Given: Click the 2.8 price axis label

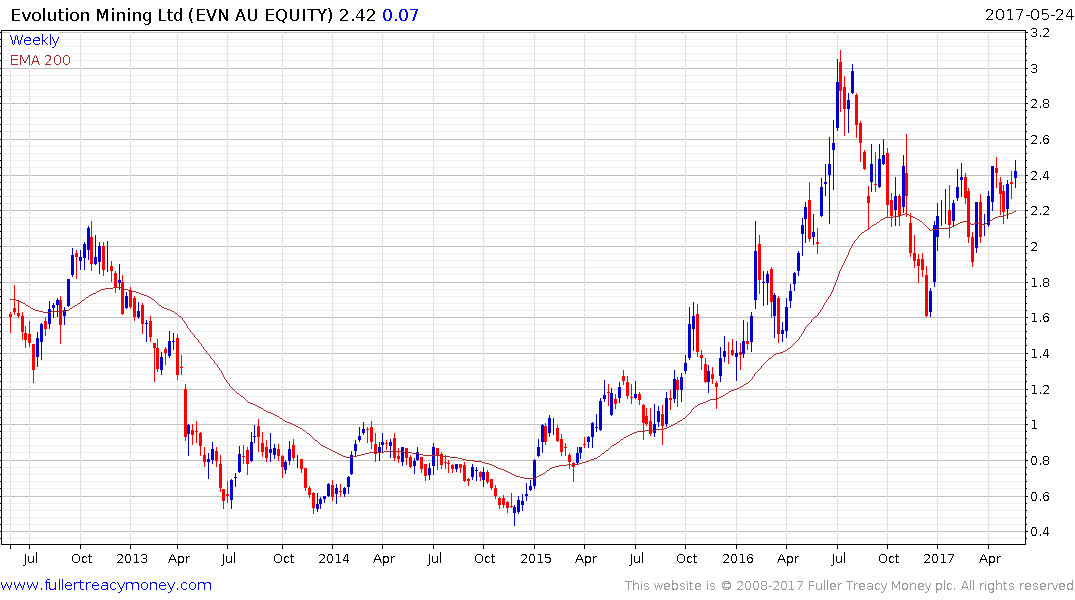Looking at the screenshot, I should 1040,104.
